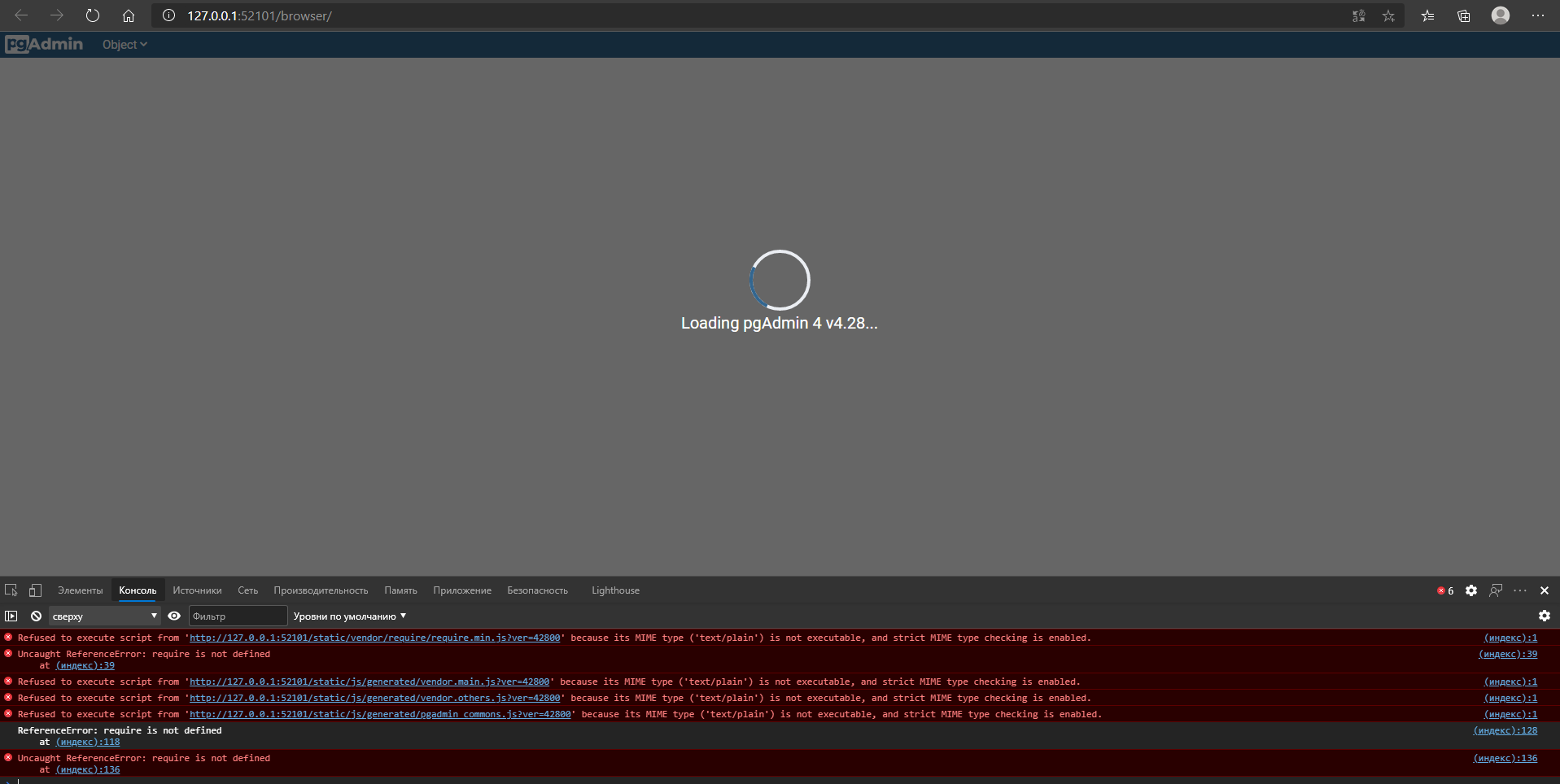The height and width of the screenshot is (784, 1560).
Task: Toggle the console sidebar panel icon
Action: coord(11,616)
